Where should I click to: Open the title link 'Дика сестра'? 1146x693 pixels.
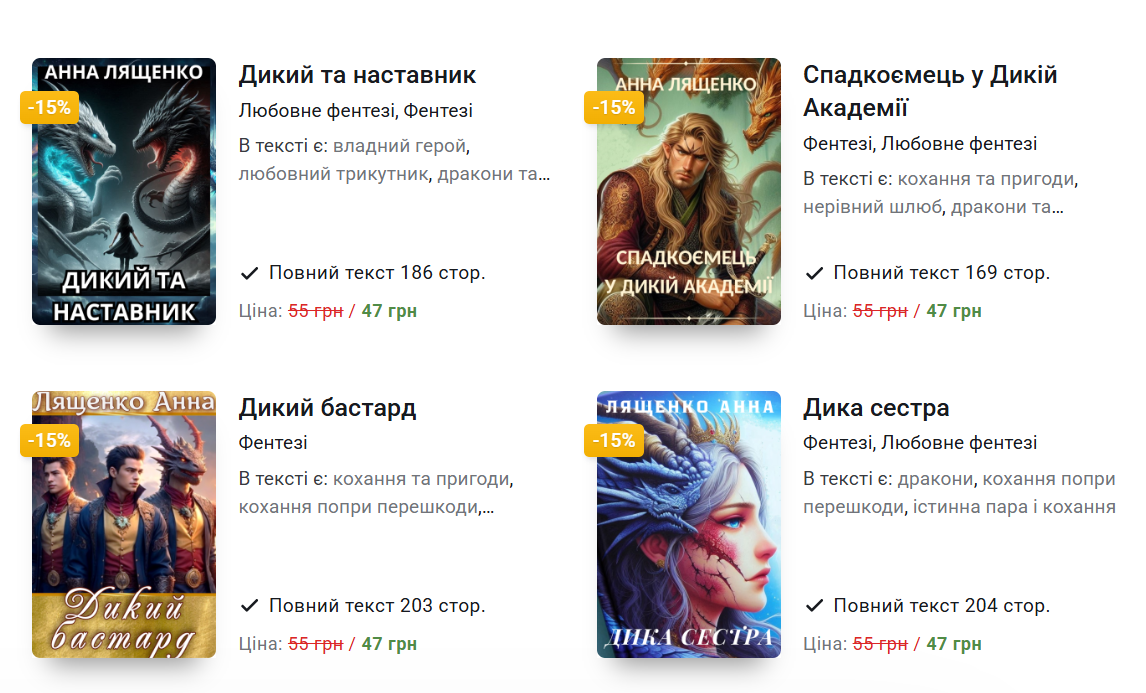coord(876,408)
